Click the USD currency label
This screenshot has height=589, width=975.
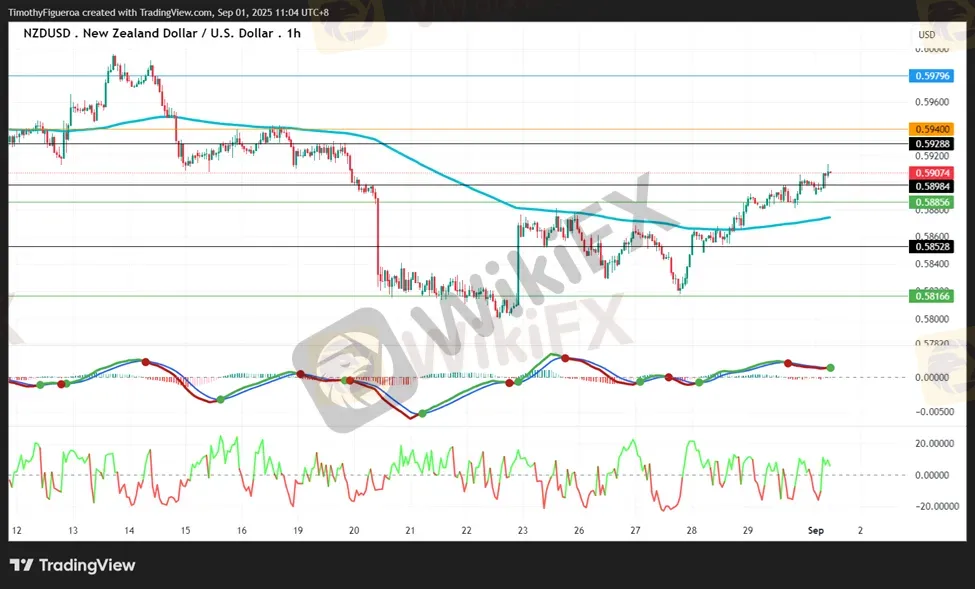[926, 35]
